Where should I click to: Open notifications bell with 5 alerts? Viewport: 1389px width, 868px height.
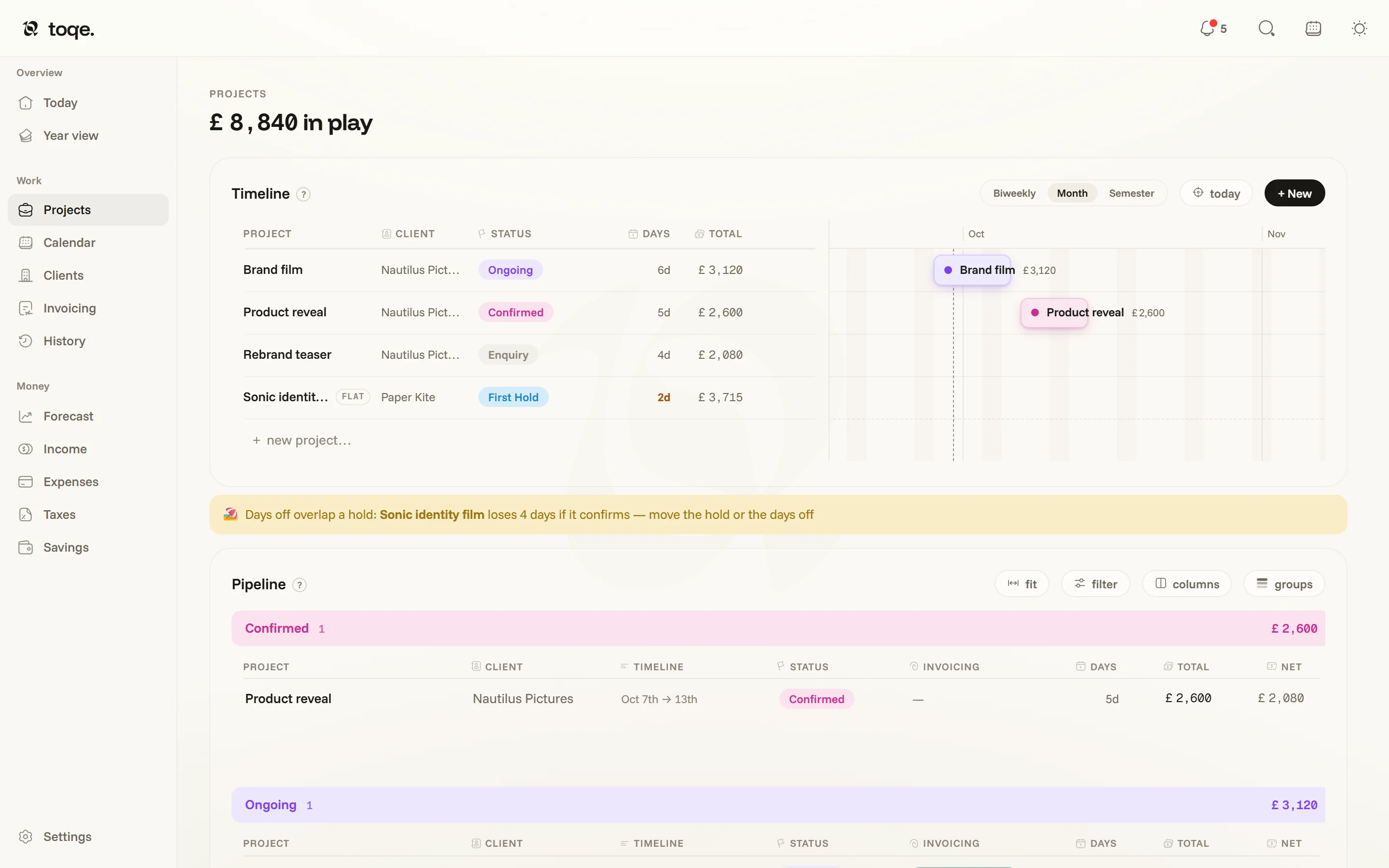pos(1213,28)
